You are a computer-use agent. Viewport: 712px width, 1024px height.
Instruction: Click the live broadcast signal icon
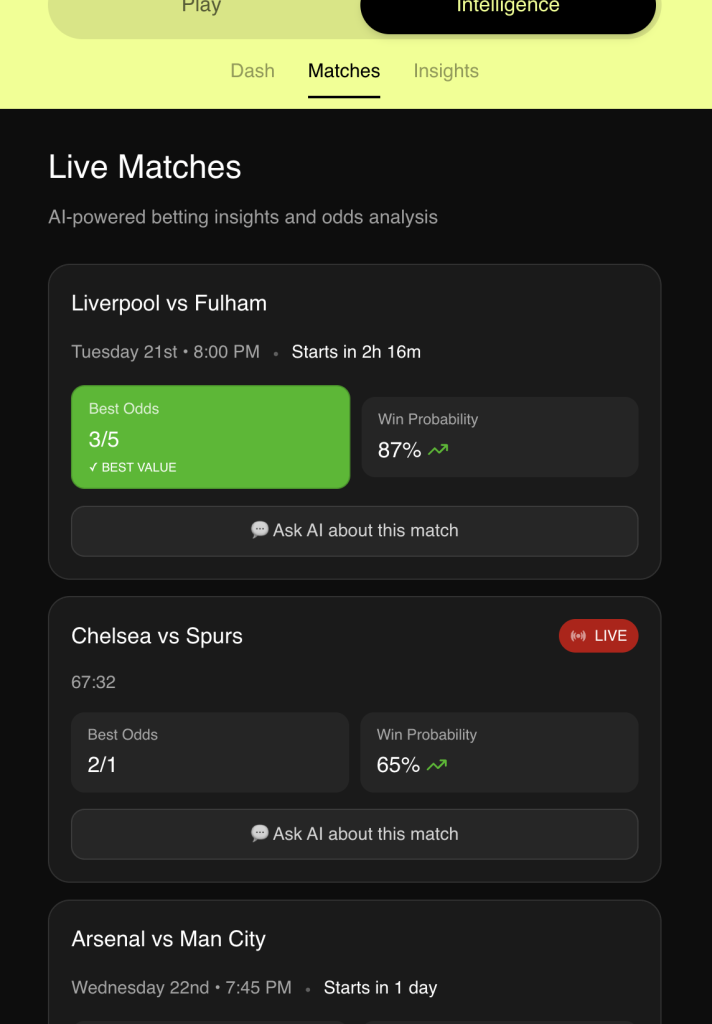pyautogui.click(x=578, y=636)
